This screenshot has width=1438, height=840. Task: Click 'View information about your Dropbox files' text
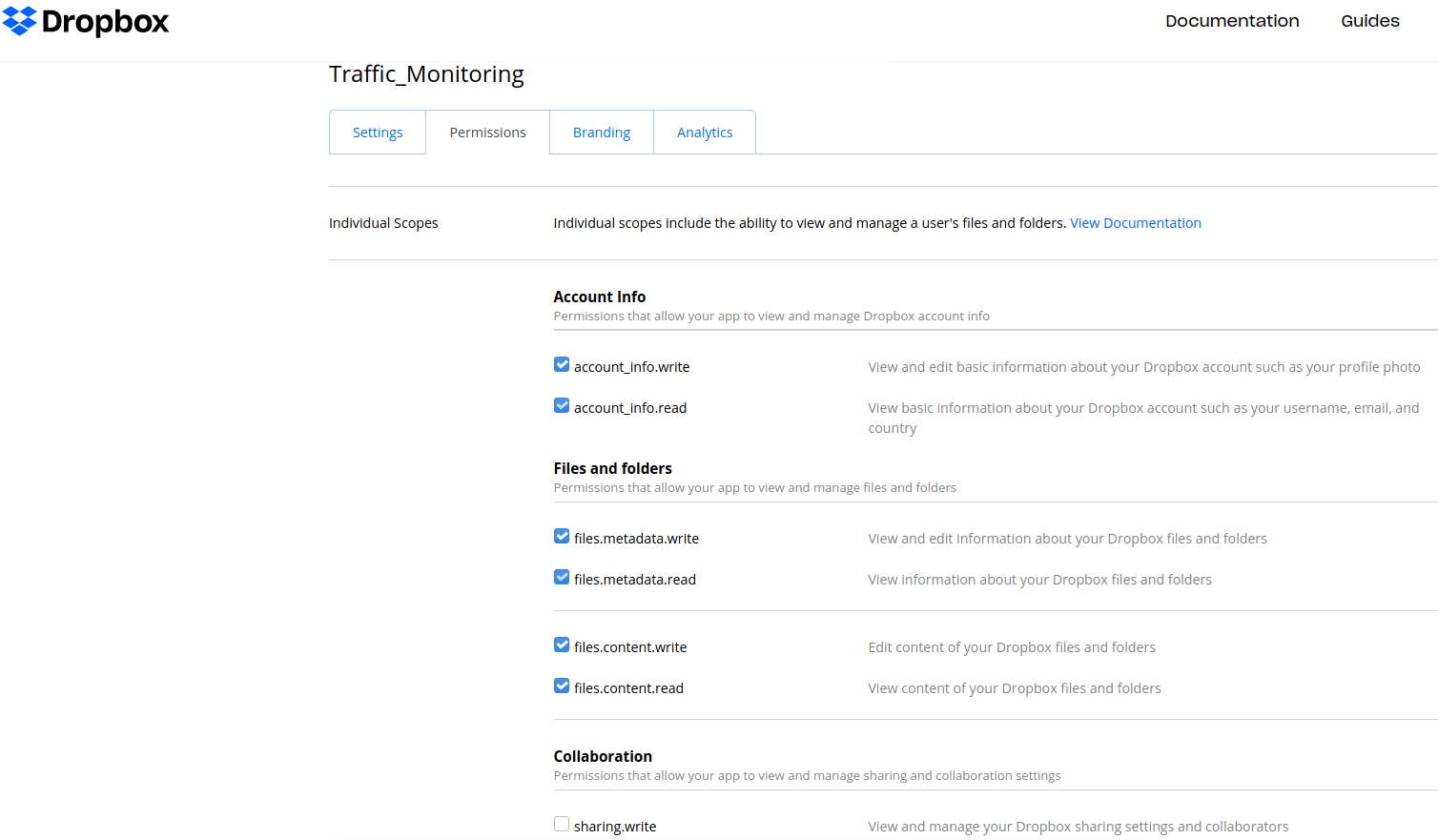pos(1039,580)
